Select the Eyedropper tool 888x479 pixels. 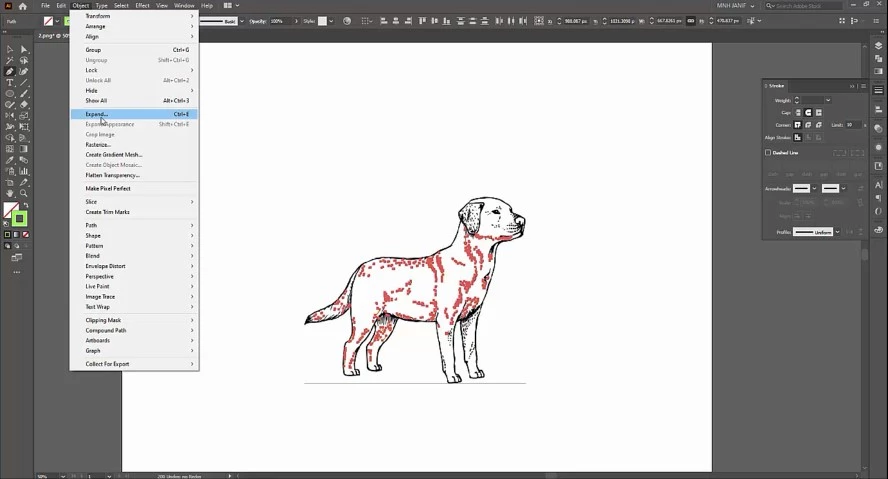click(10, 160)
